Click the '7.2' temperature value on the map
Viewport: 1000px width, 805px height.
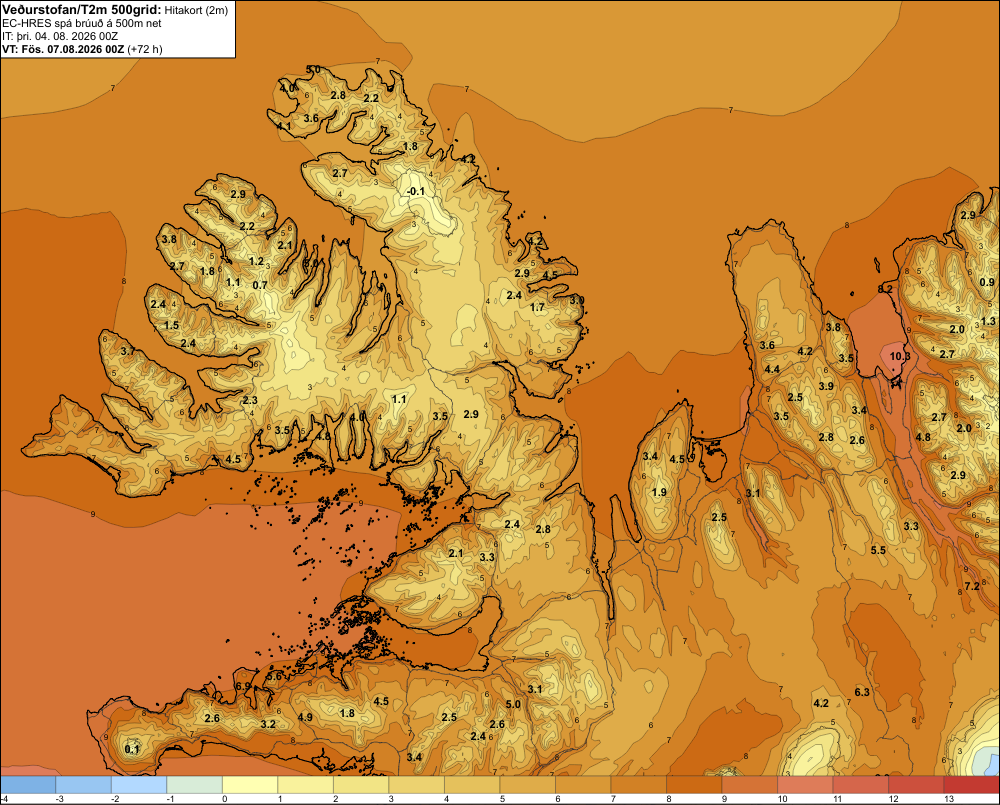pos(972,586)
